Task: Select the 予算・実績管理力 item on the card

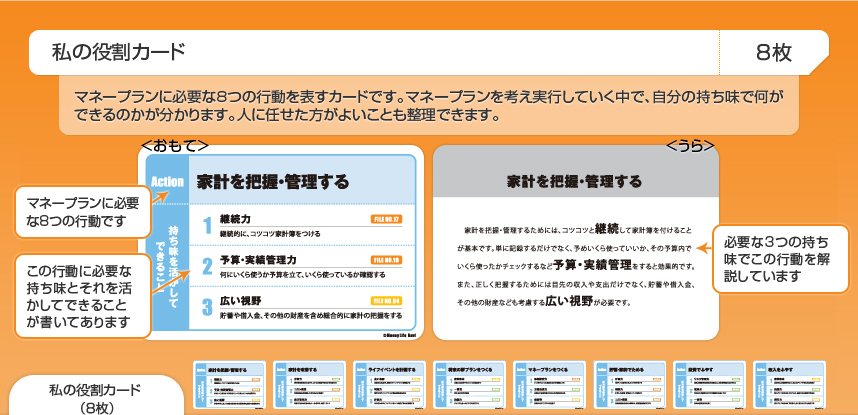Action: (262, 259)
